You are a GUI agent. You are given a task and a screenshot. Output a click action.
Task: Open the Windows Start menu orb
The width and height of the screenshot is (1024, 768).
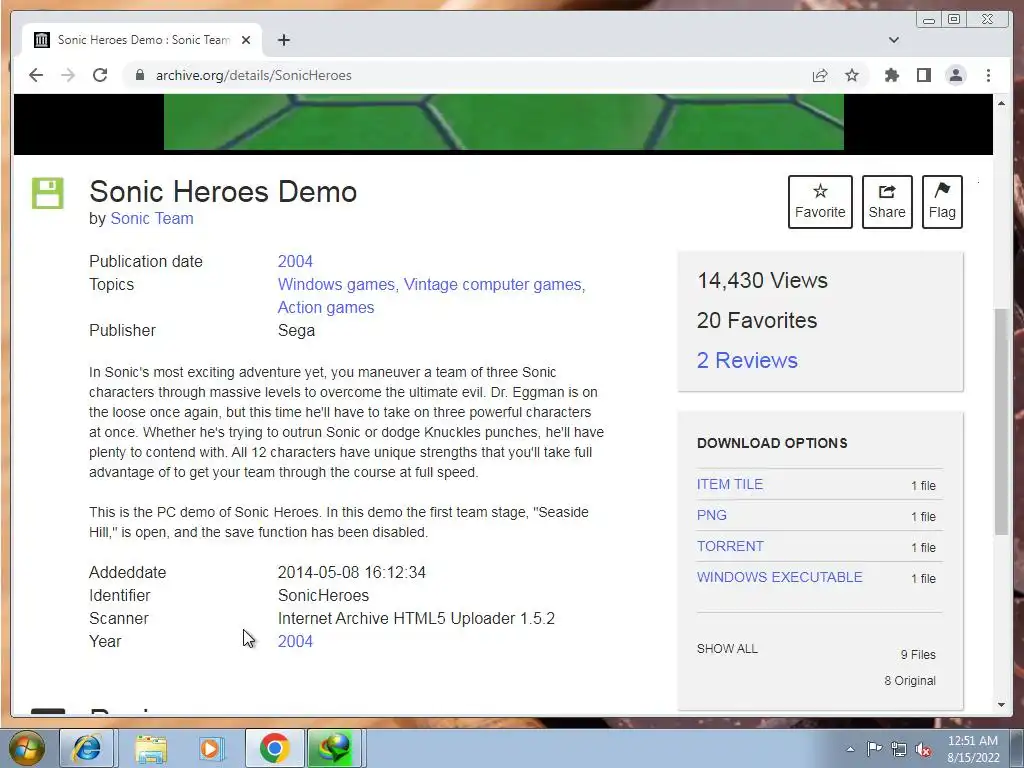tap(26, 748)
